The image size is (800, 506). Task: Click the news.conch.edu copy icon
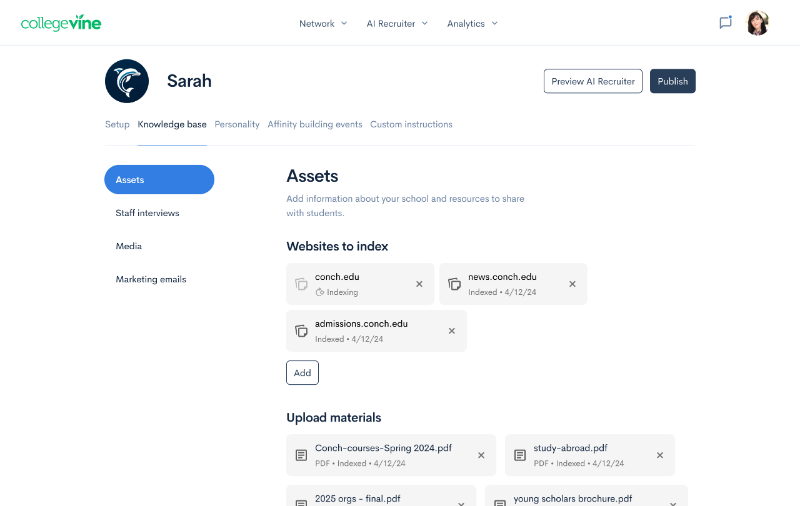tap(454, 284)
